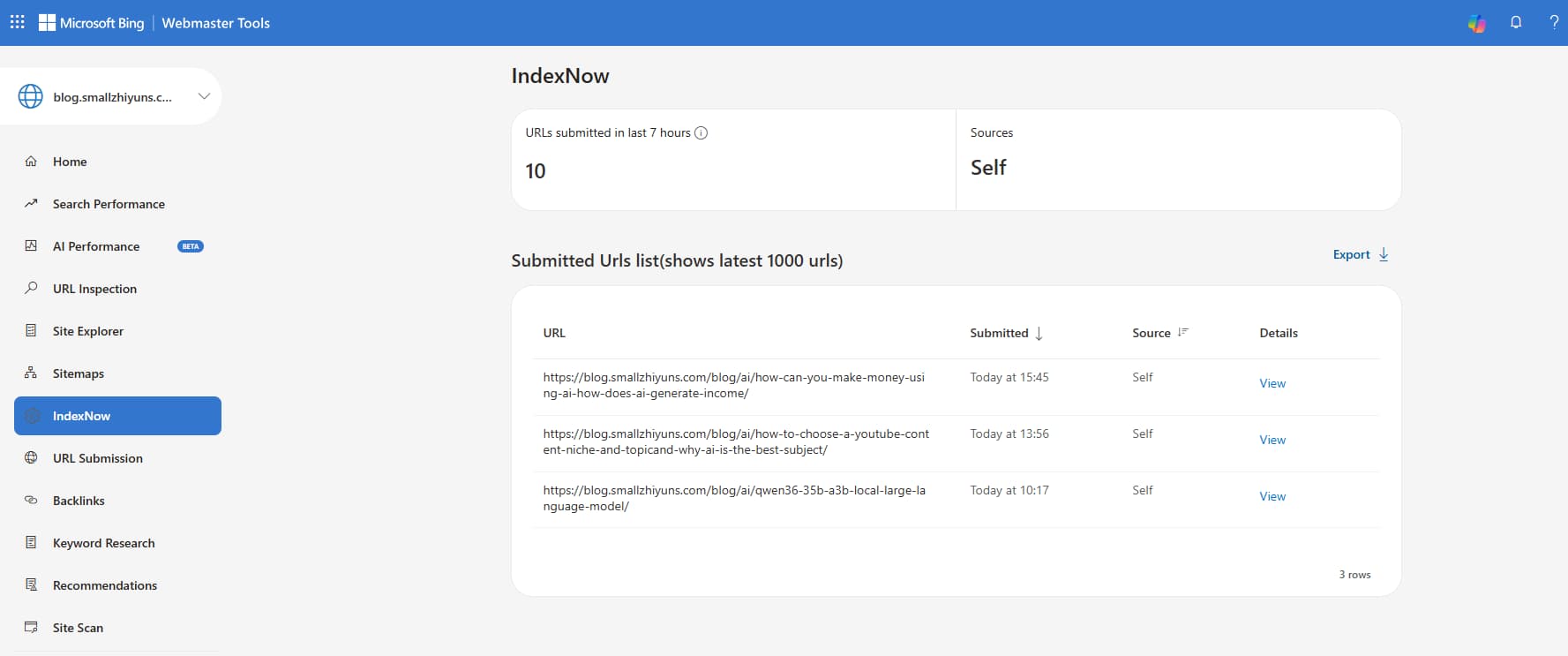Image resolution: width=1568 pixels, height=656 pixels.
Task: Navigate to Sitemaps section
Action: (x=79, y=373)
